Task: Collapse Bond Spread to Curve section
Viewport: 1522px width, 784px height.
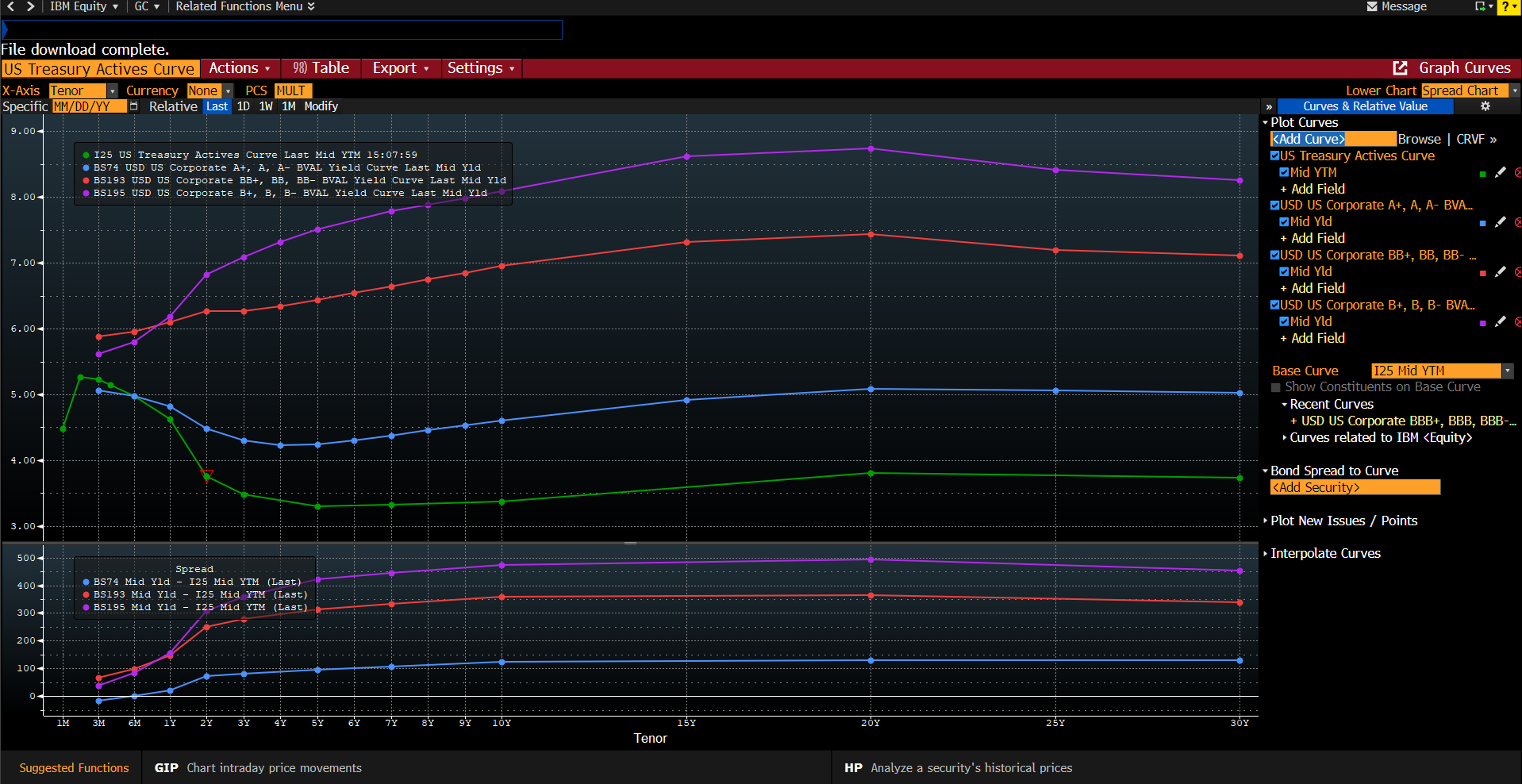Action: [x=1266, y=471]
